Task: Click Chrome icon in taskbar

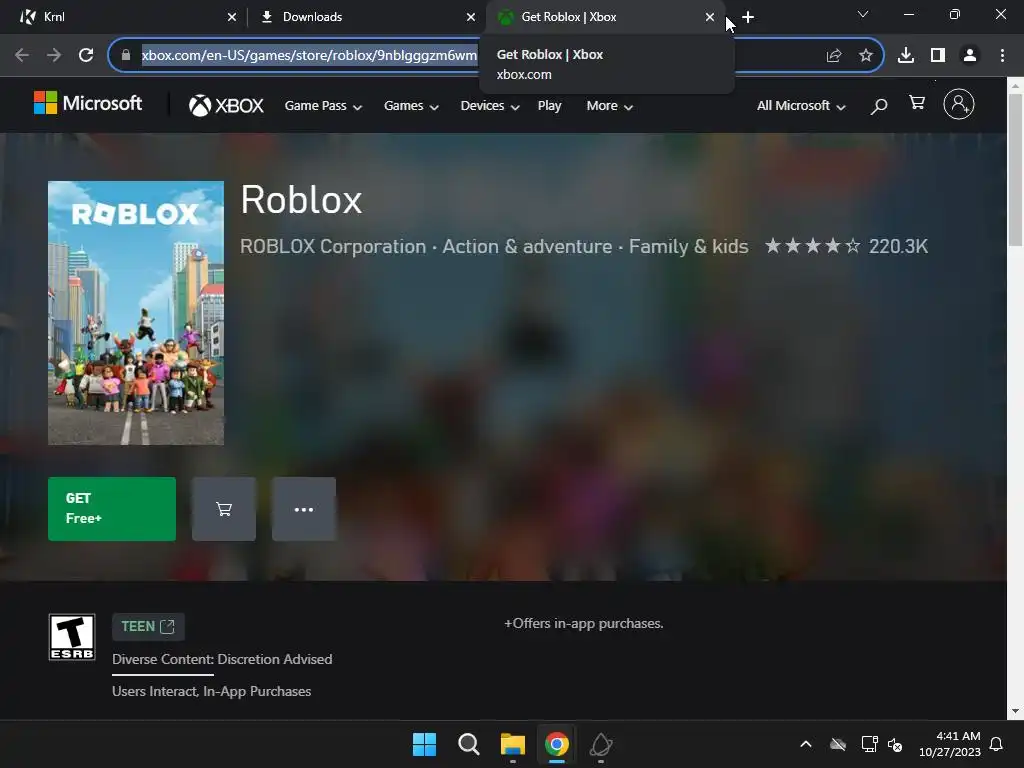Action: [556, 744]
